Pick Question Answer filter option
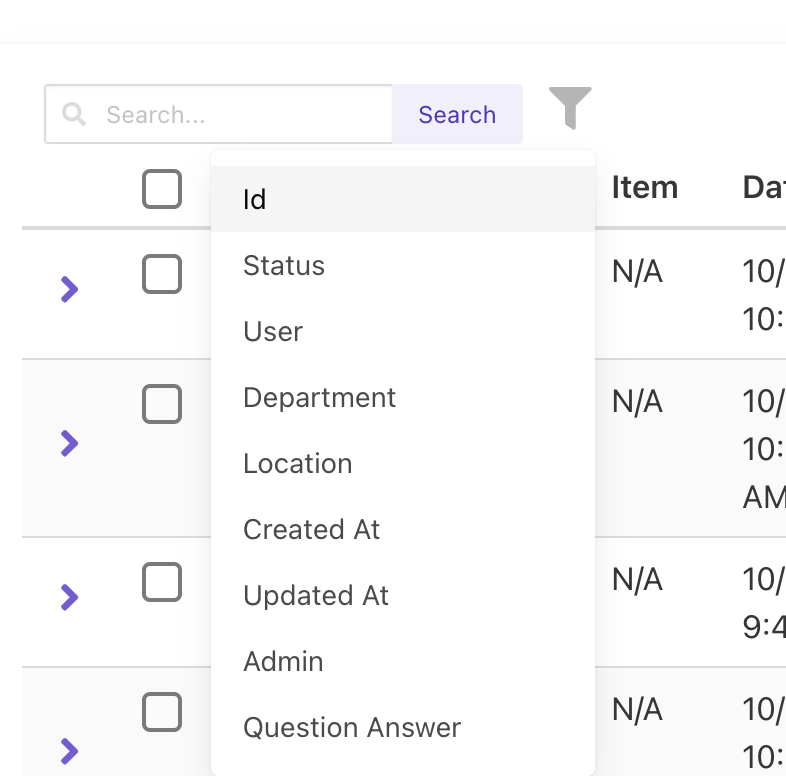Viewport: 786px width, 776px height. (352, 728)
